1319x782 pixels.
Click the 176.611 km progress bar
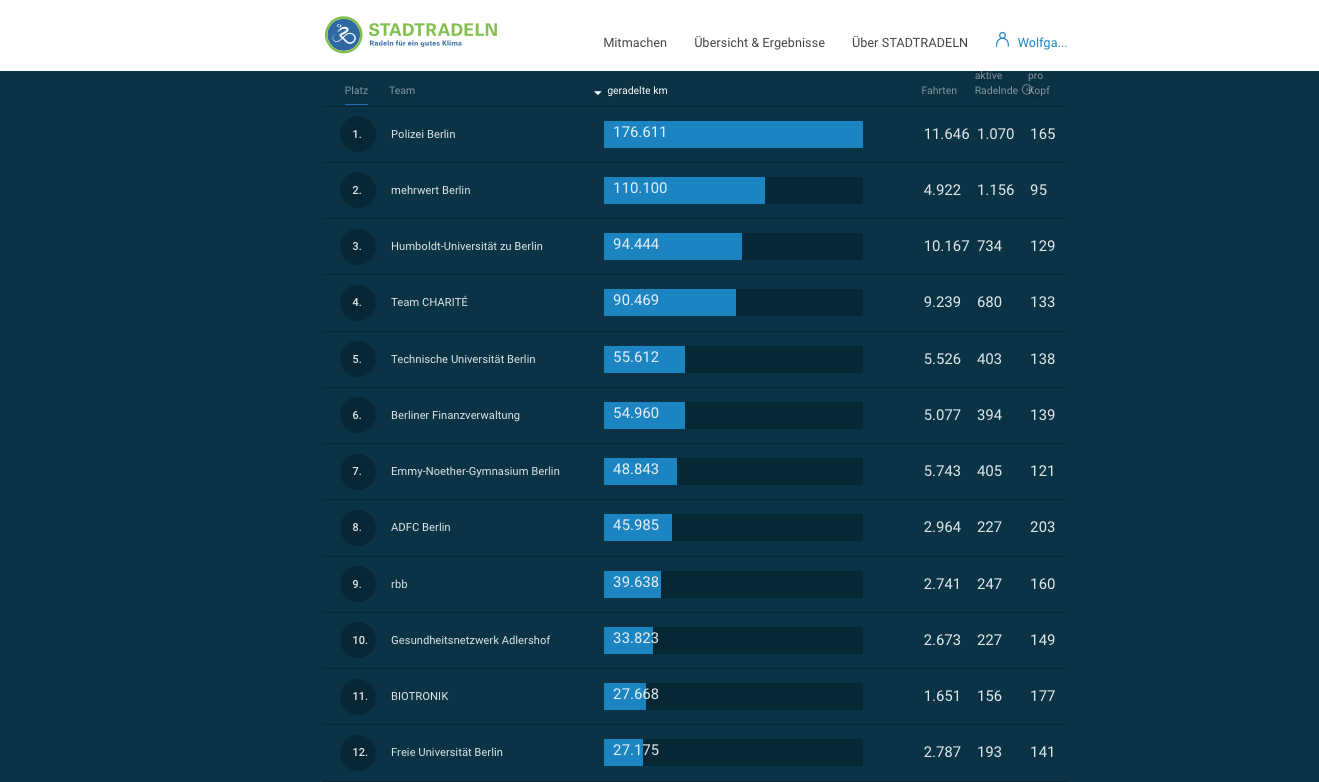click(733, 134)
